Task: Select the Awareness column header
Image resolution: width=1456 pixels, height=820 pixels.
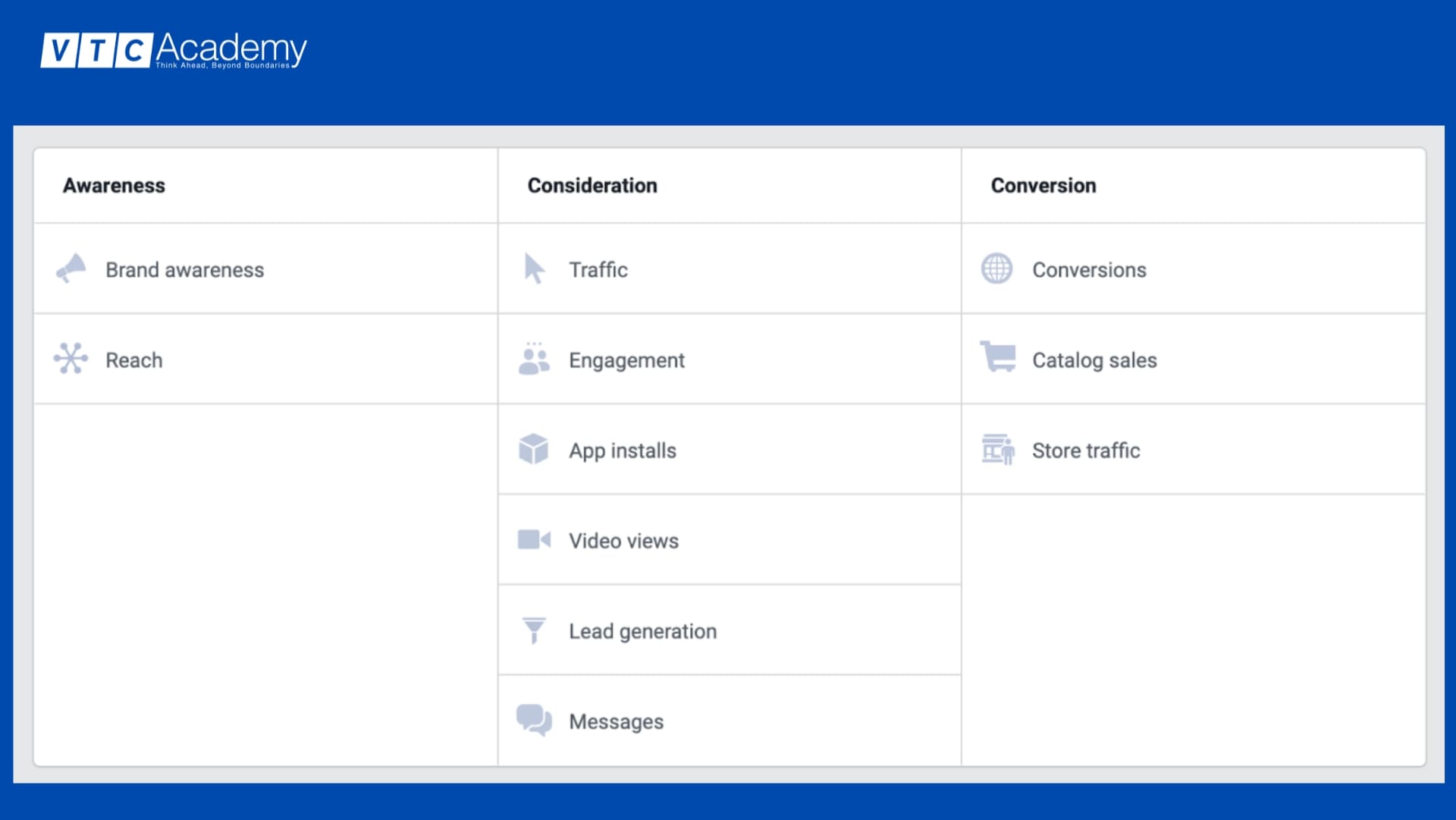Action: (x=114, y=186)
